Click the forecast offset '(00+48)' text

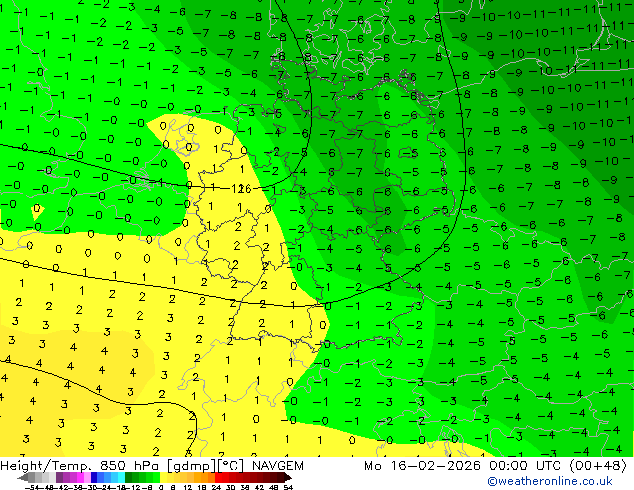point(598,466)
